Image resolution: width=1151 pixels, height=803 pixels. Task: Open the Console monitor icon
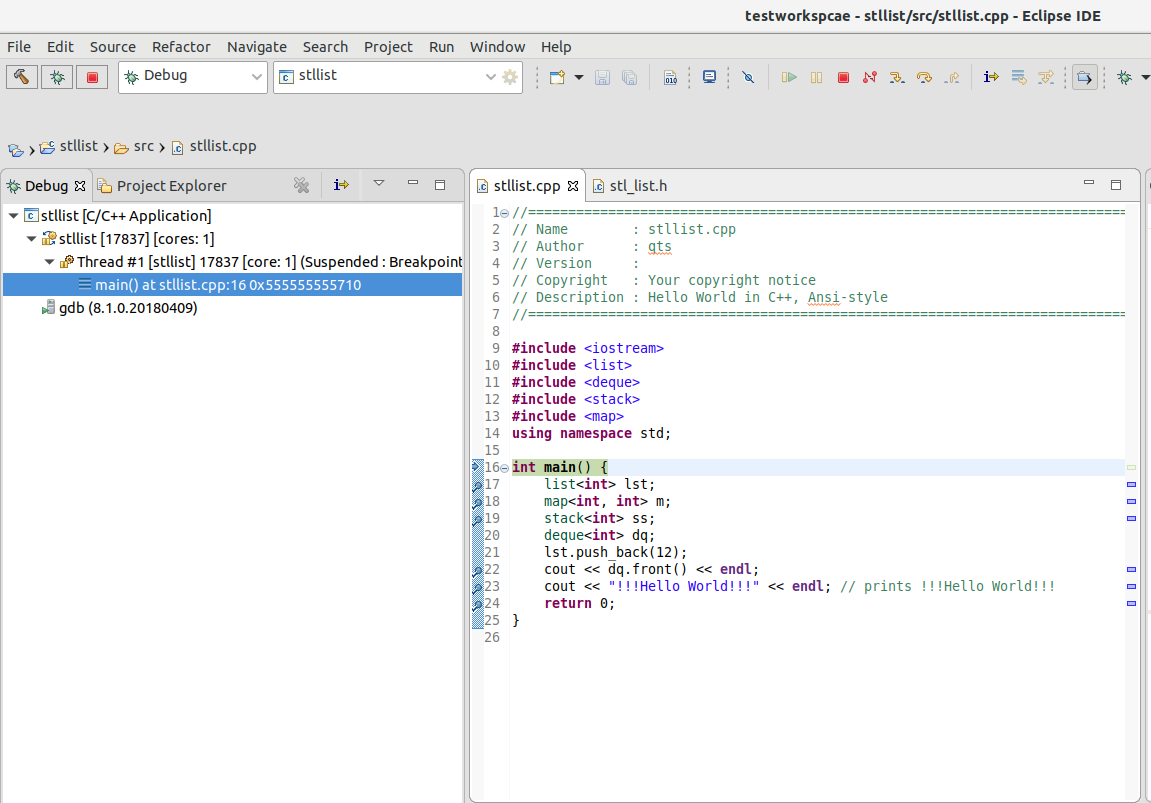[709, 77]
